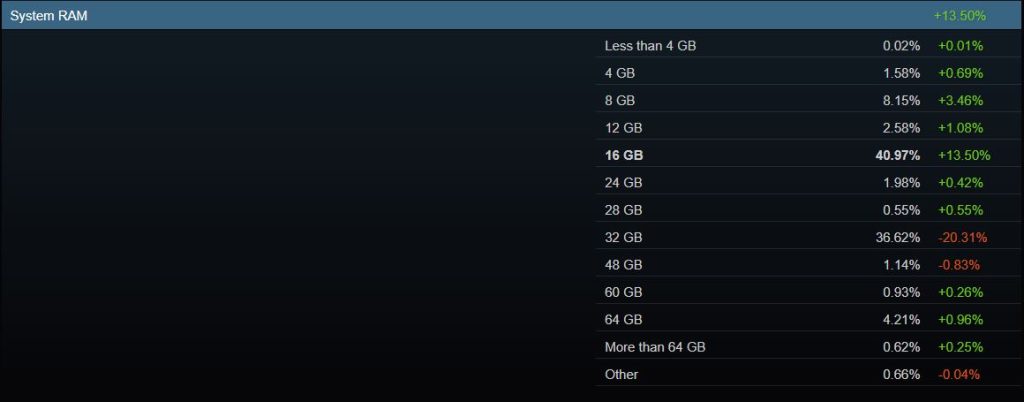Select the Less than 4 GB row label
Screen dimensions: 1024x402
pyautogui.click(x=650, y=46)
